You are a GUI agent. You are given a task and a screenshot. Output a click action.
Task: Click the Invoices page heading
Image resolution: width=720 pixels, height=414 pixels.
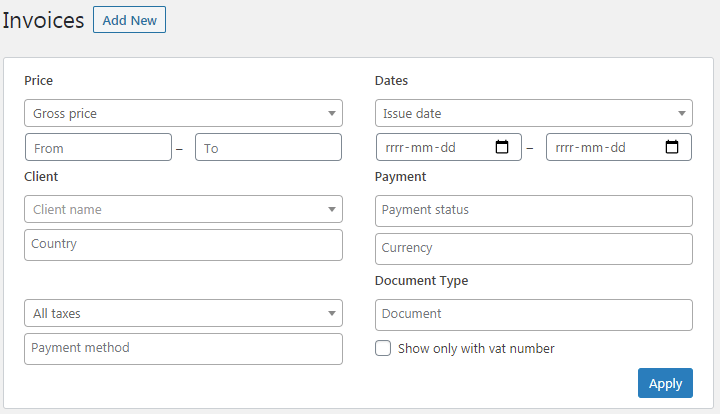(x=43, y=21)
